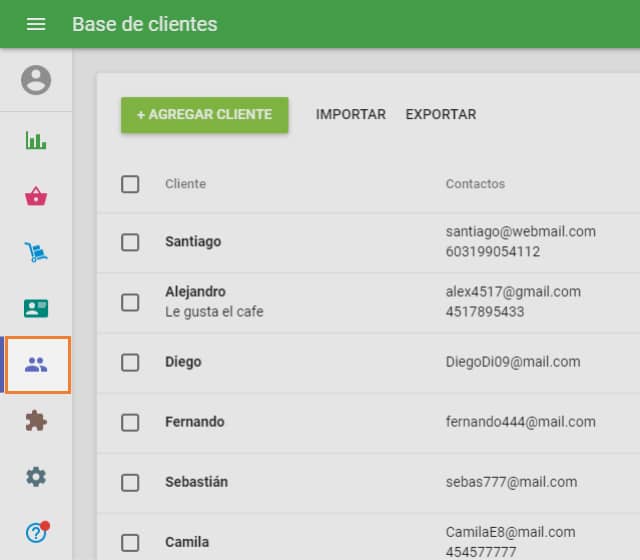Open the settings gear icon
The width and height of the screenshot is (640, 560).
(x=36, y=476)
